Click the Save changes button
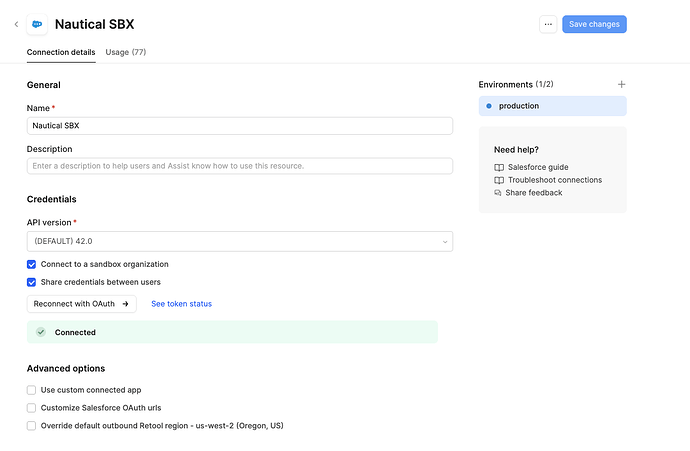The width and height of the screenshot is (690, 451). (x=594, y=24)
